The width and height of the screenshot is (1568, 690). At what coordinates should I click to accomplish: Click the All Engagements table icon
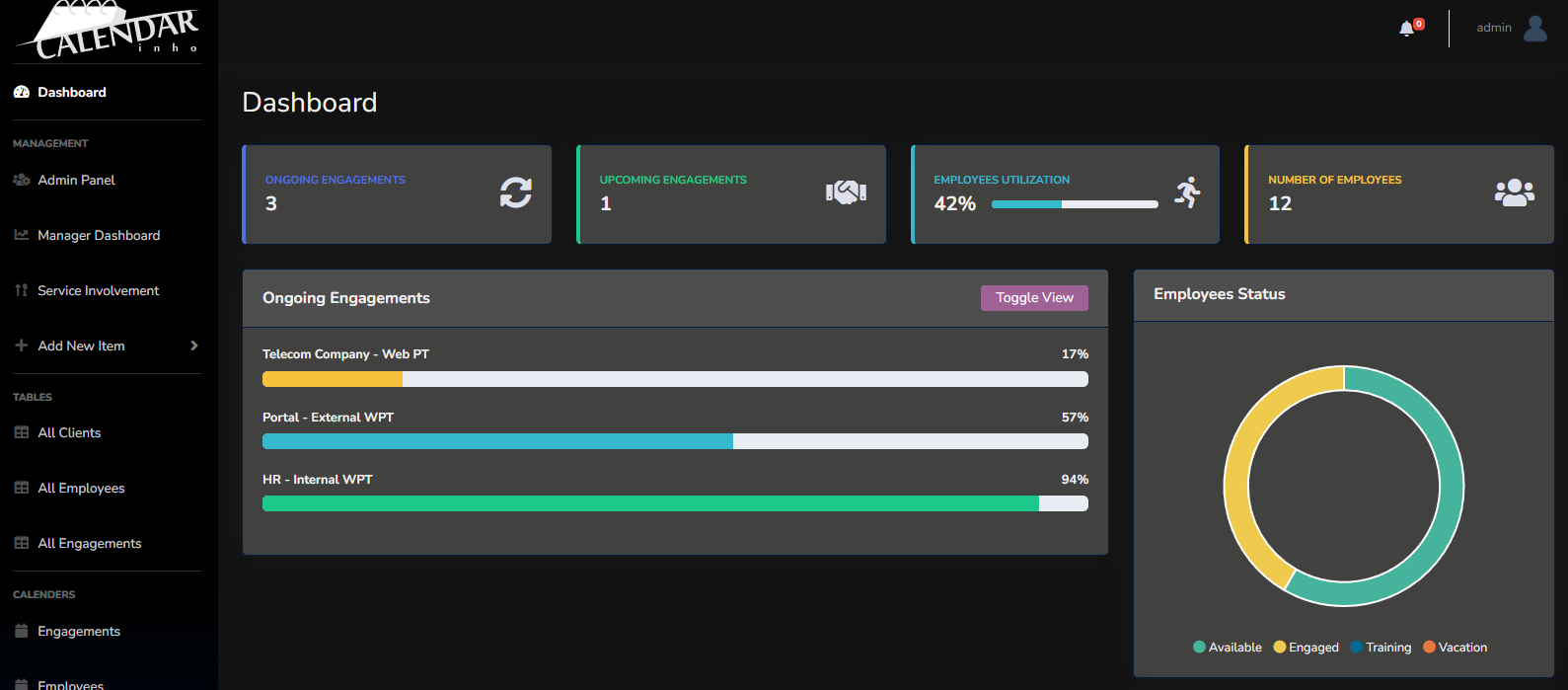[x=22, y=543]
